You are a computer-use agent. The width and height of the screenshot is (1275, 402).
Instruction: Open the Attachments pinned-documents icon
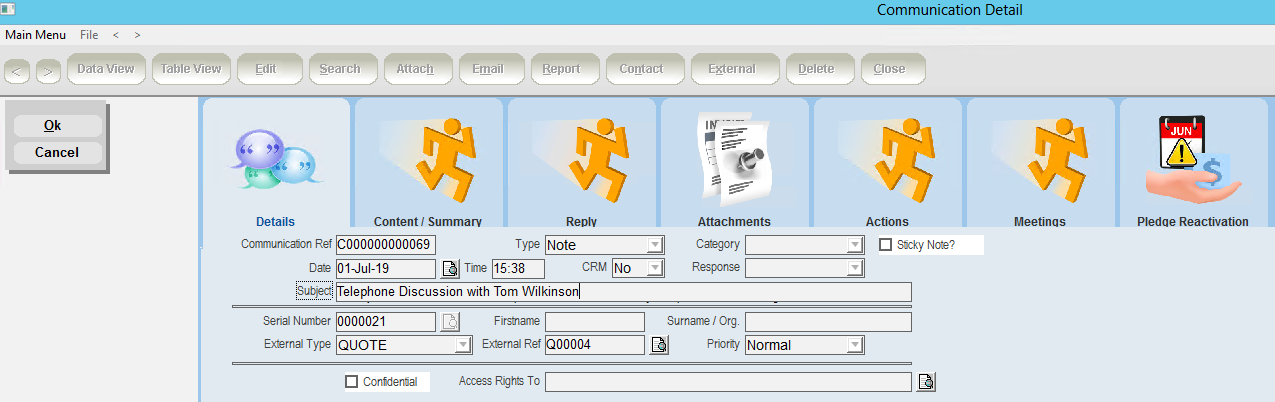click(736, 159)
